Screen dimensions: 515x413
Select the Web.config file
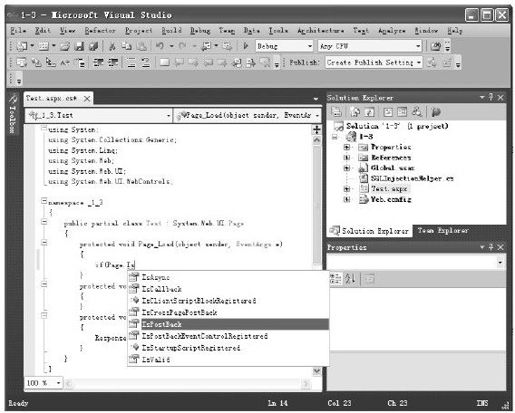tap(391, 199)
